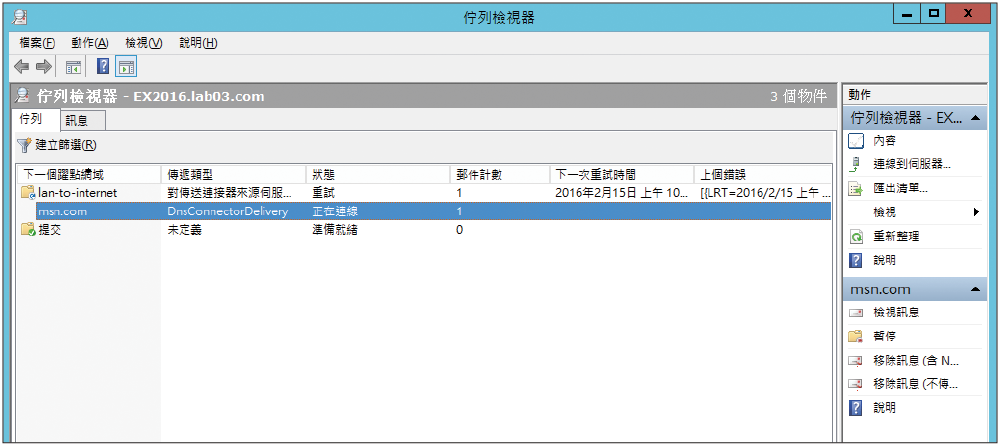Image resolution: width=1001 pixels, height=446 pixels.
Task: Click the 未定義 delivery type cell
Action: [184, 230]
